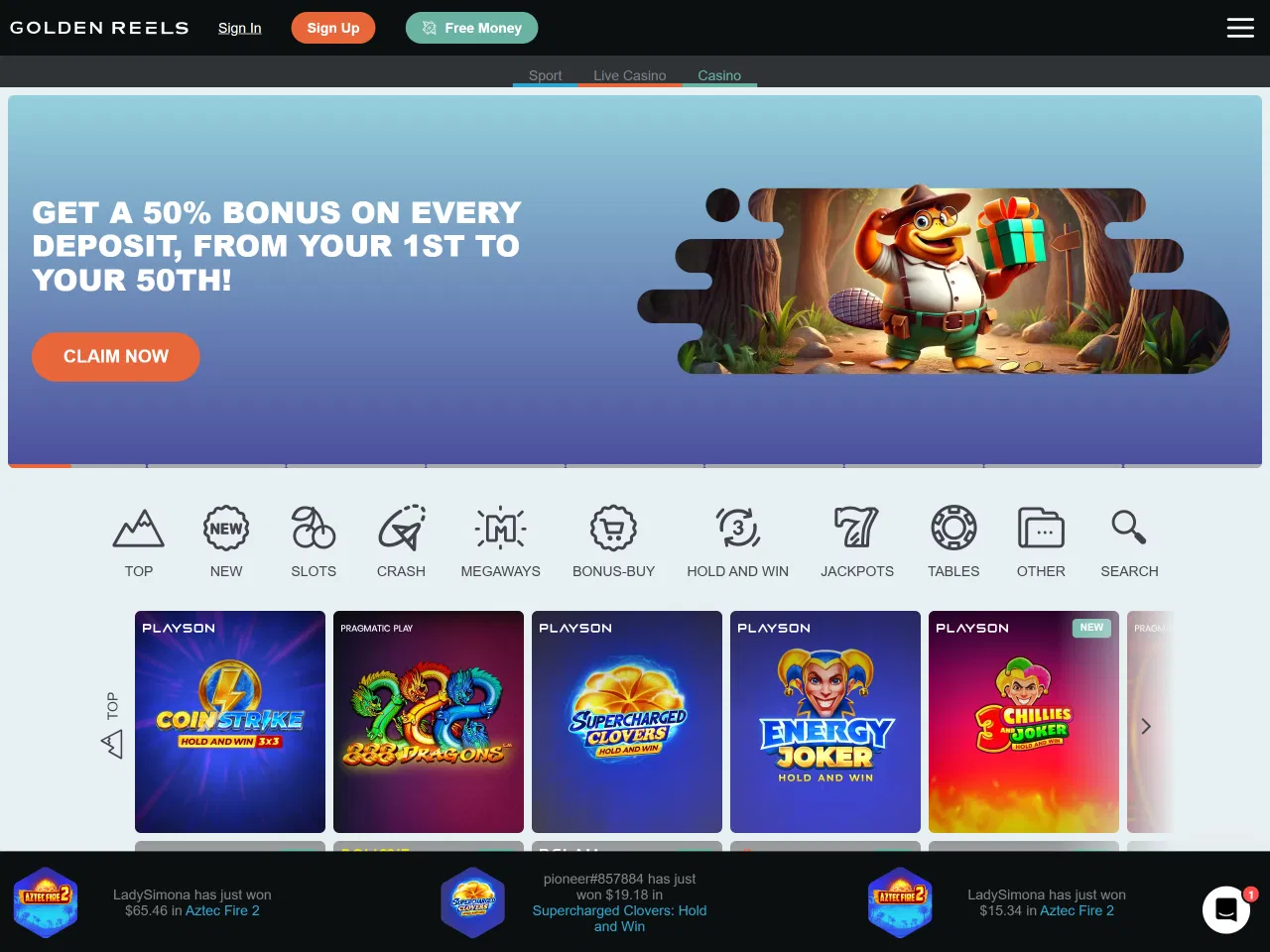Image resolution: width=1270 pixels, height=952 pixels.
Task: Expand game row with right chevron arrow
Action: pos(1146,726)
